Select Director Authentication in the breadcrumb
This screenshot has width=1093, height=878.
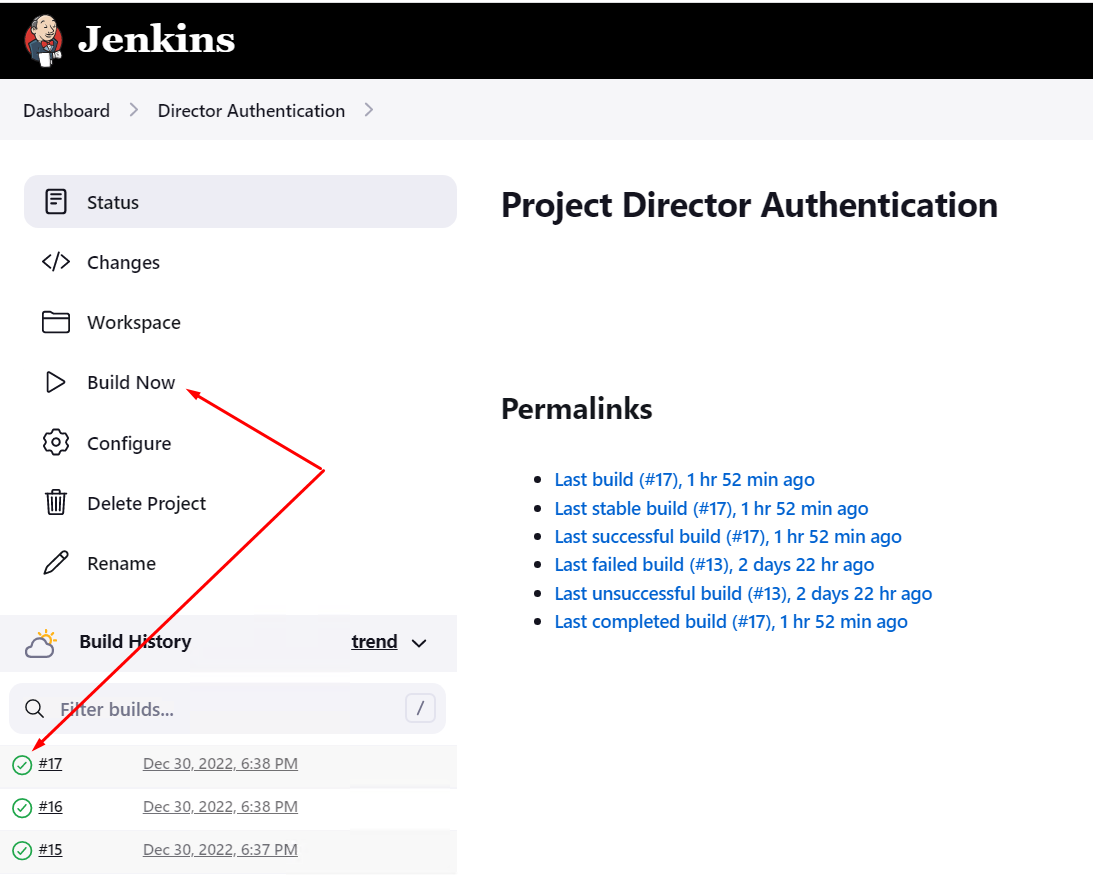click(251, 110)
